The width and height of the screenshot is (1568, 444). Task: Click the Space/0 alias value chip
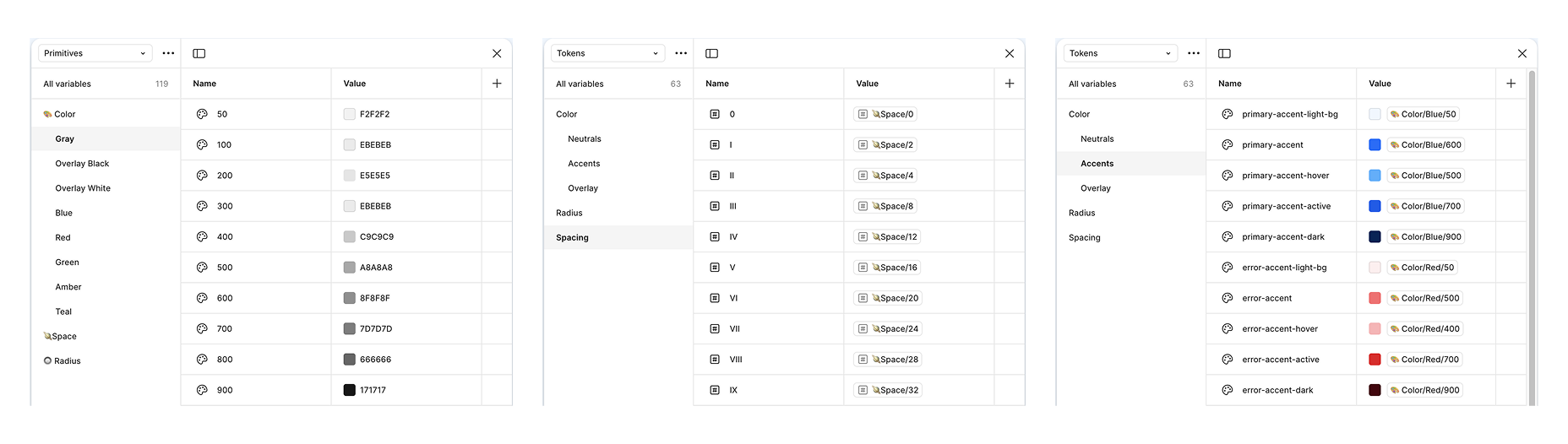(885, 114)
